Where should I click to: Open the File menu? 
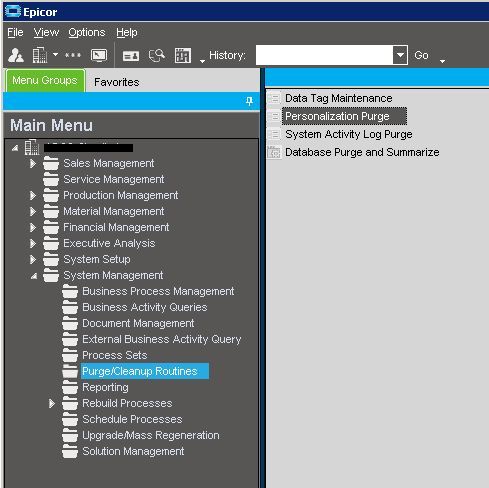click(15, 32)
